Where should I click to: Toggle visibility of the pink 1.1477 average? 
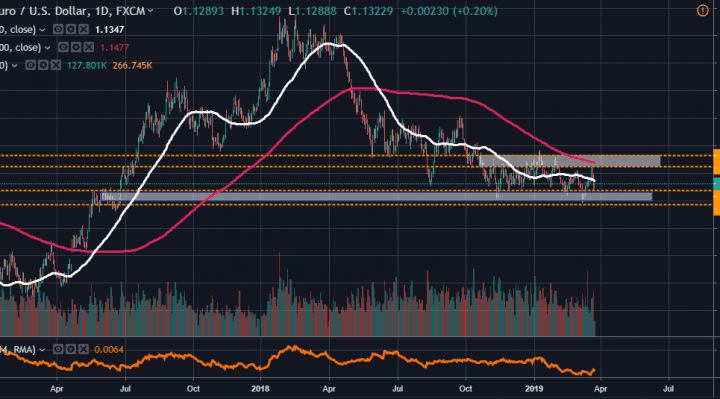coord(63,47)
